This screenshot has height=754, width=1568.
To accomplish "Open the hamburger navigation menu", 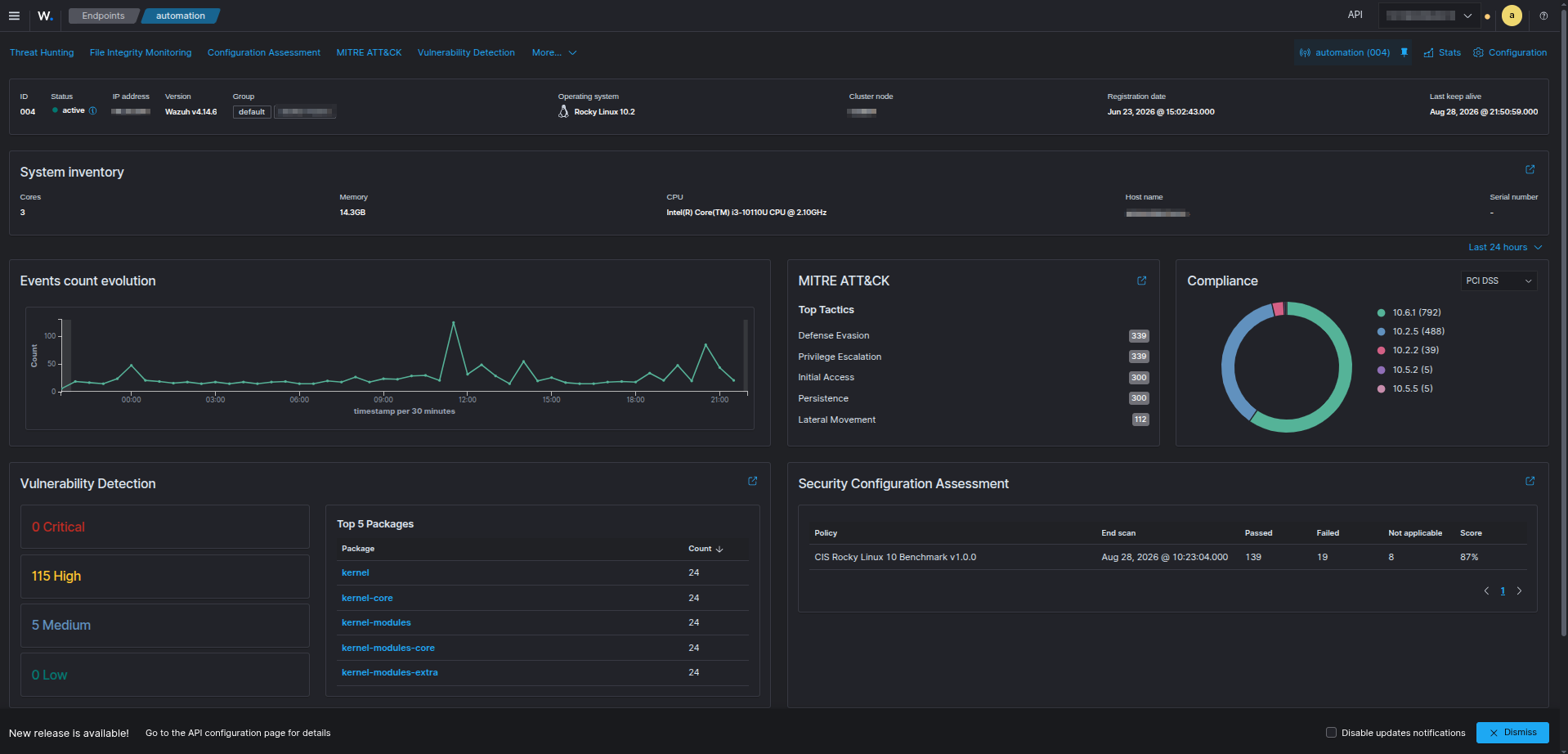I will click(14, 16).
